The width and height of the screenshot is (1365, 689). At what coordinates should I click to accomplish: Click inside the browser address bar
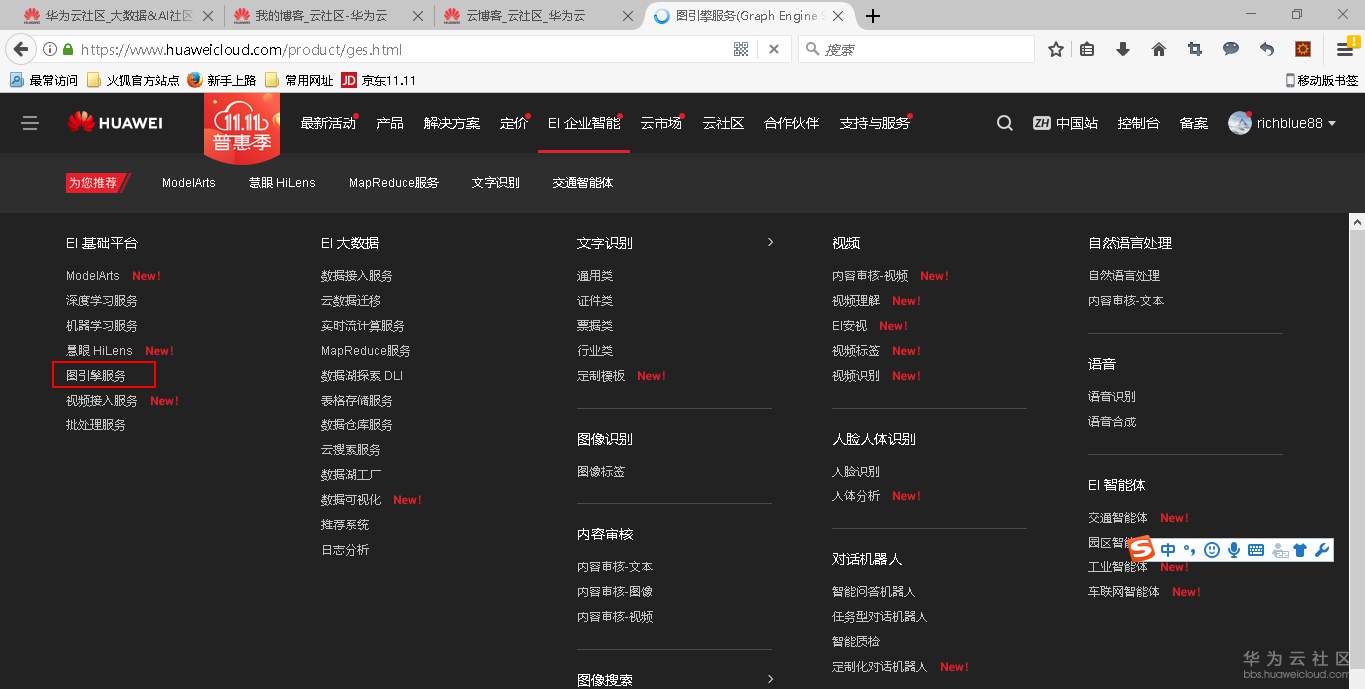point(400,47)
